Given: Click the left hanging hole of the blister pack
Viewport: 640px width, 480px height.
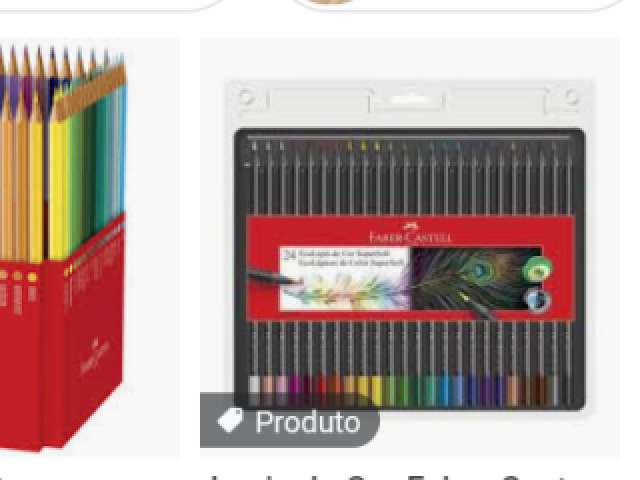Looking at the screenshot, I should [x=247, y=98].
